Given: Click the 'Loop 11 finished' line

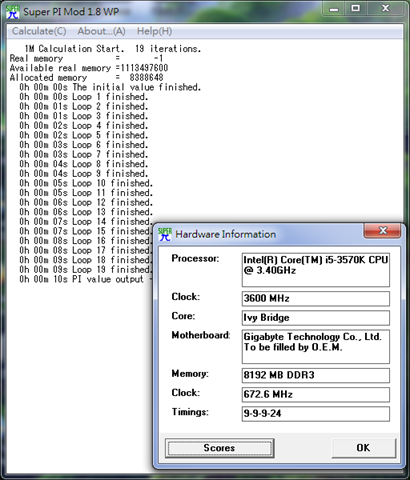Looking at the screenshot, I should [86, 193].
